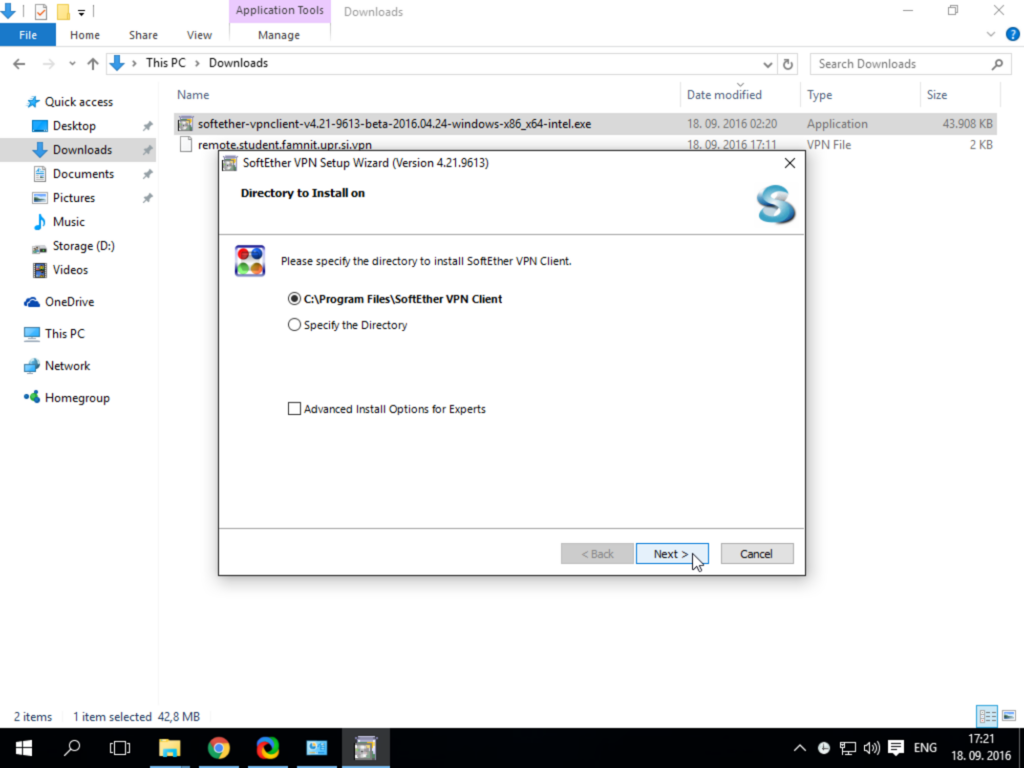Select default C:\Program Files install directory

(395, 299)
